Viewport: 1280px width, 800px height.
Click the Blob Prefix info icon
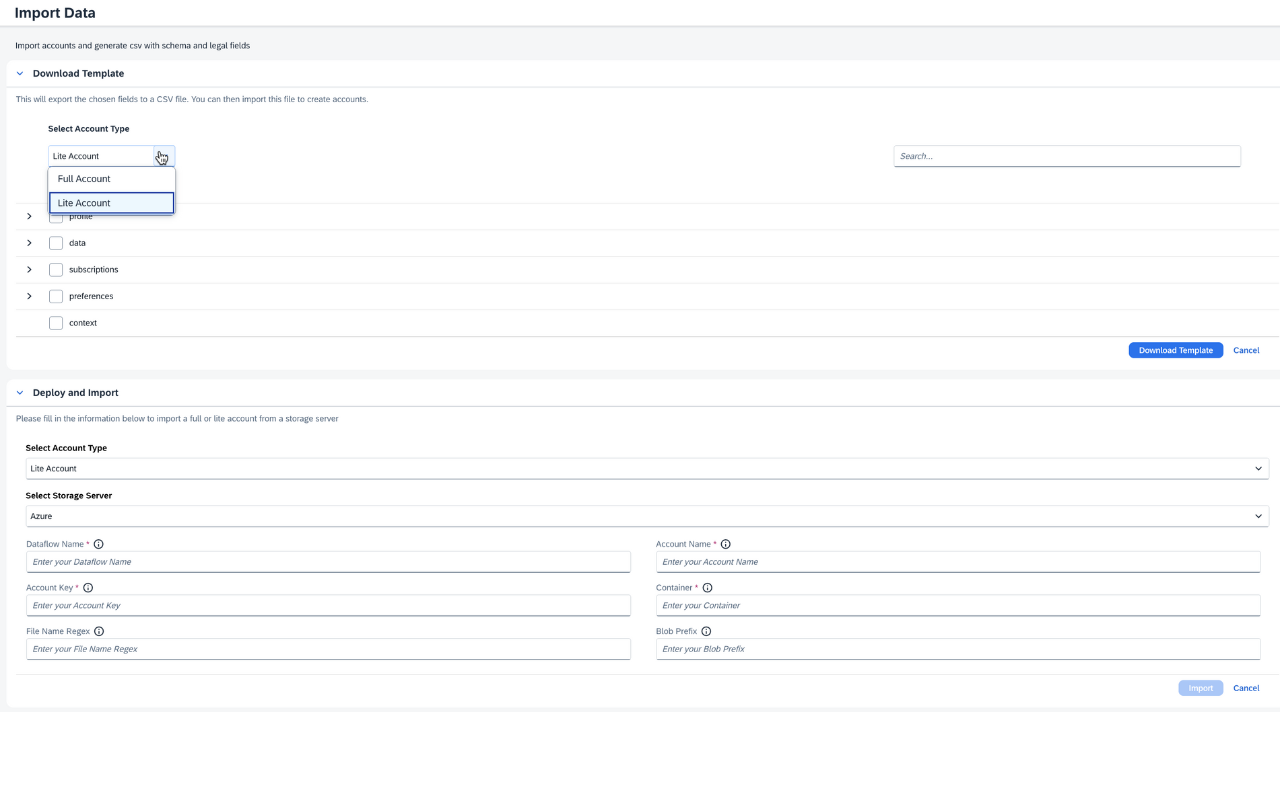click(707, 631)
